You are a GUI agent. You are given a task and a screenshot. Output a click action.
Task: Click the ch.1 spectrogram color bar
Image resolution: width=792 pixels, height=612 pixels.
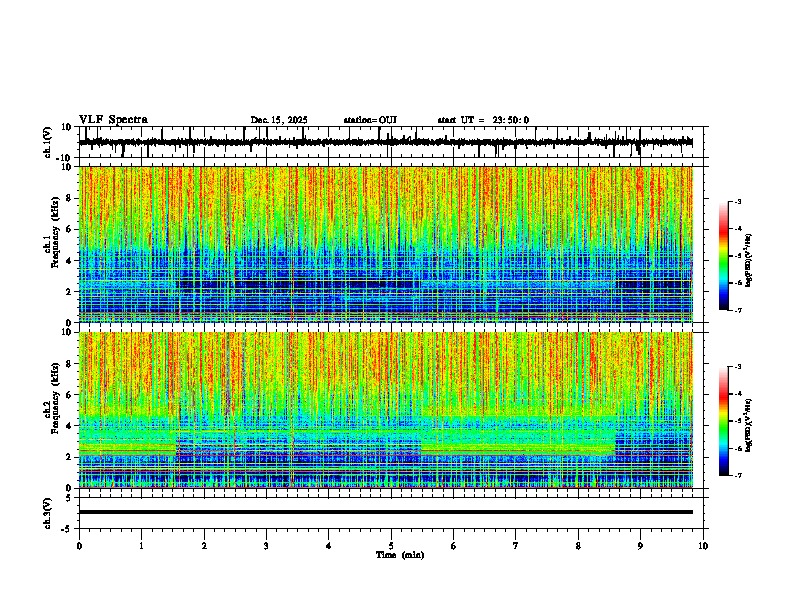724,256
